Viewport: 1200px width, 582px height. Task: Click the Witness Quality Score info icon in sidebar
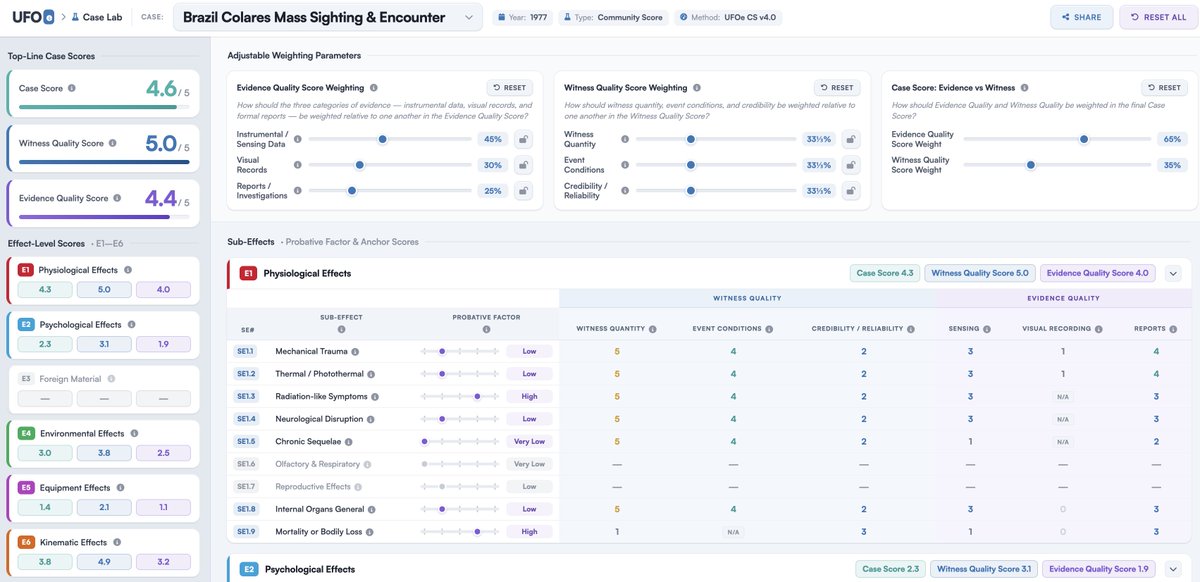[x=112, y=143]
